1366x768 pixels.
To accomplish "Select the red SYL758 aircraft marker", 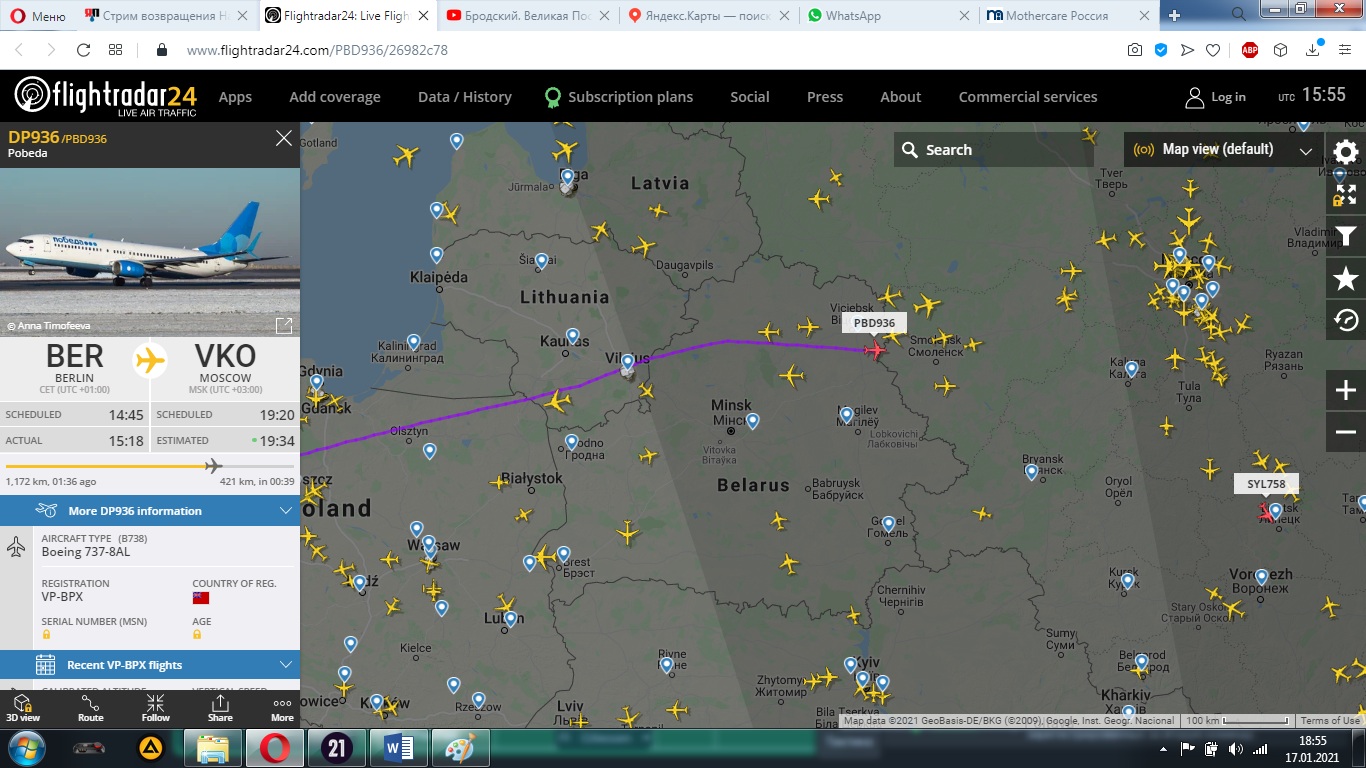I will (x=1266, y=512).
